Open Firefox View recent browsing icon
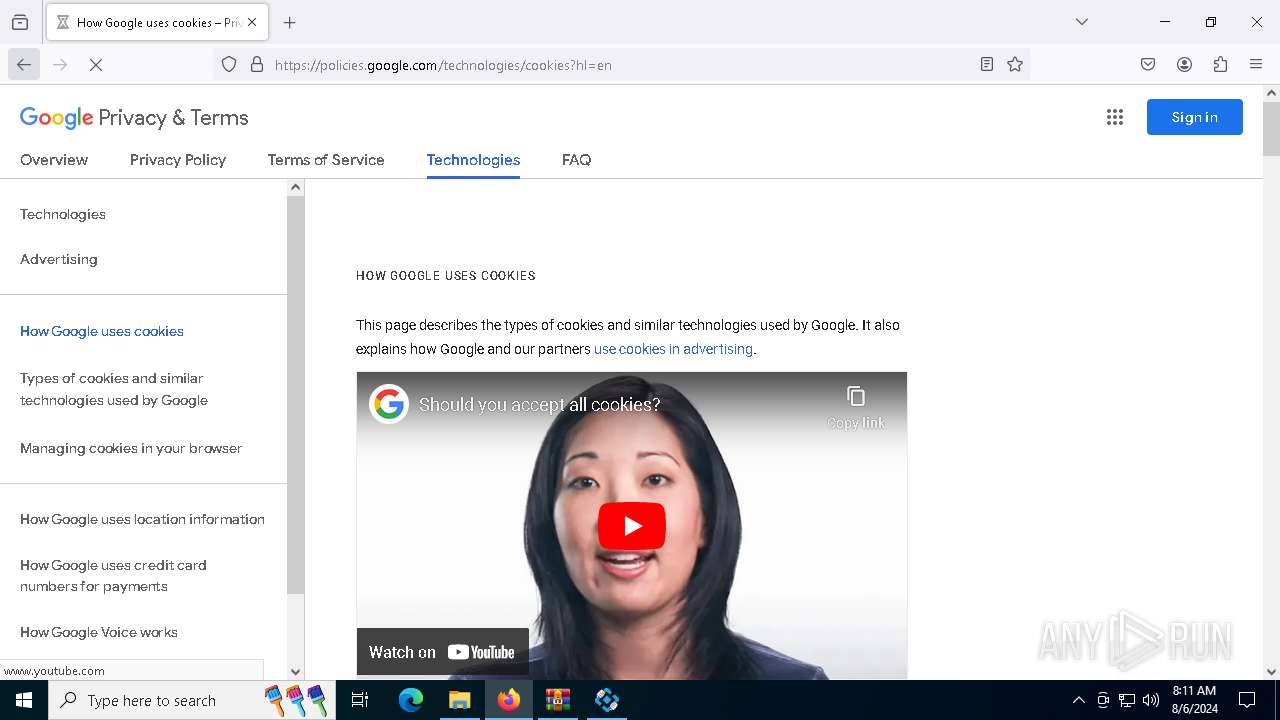 pyautogui.click(x=20, y=22)
